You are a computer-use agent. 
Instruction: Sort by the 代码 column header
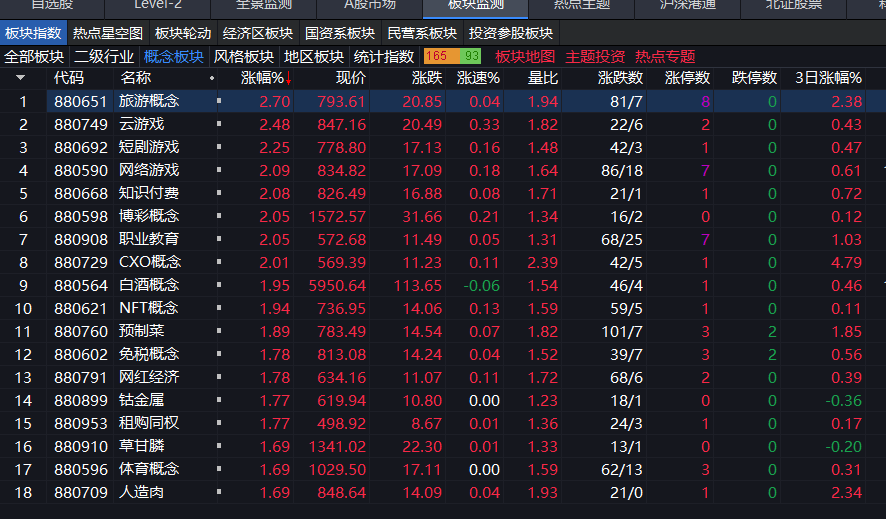69,78
